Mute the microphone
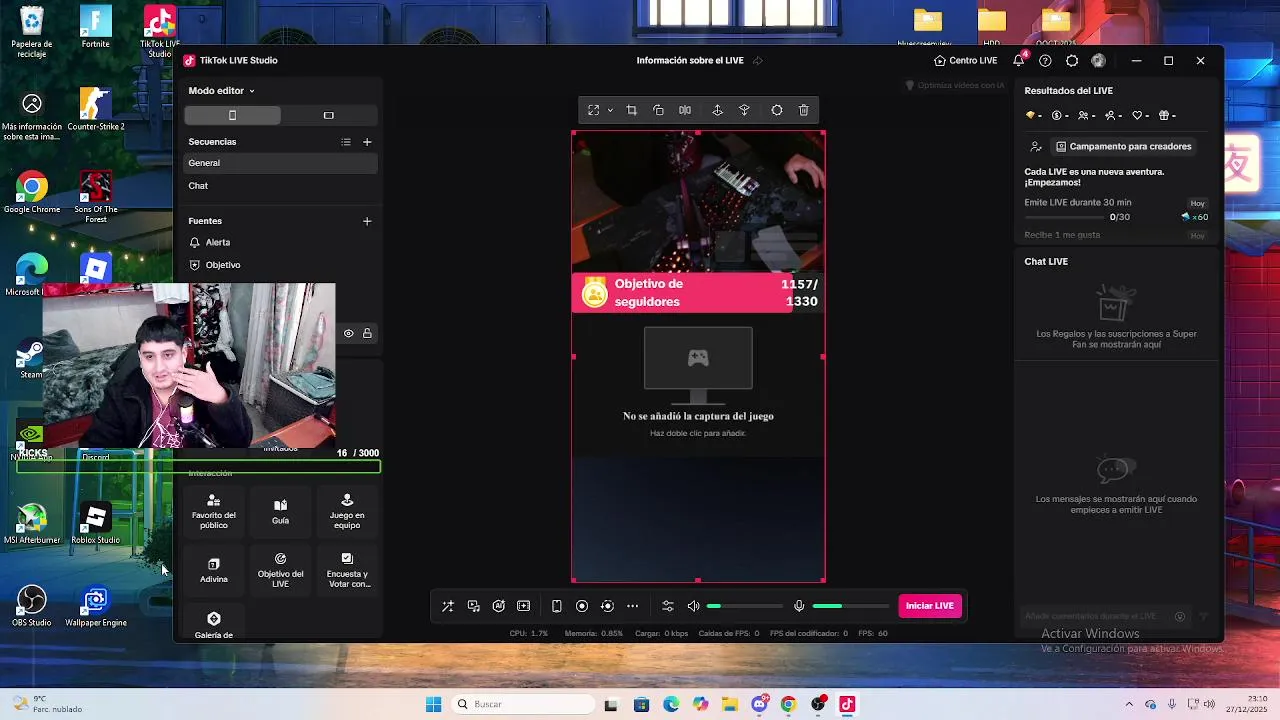Viewport: 1280px width, 720px height. pyautogui.click(x=799, y=606)
